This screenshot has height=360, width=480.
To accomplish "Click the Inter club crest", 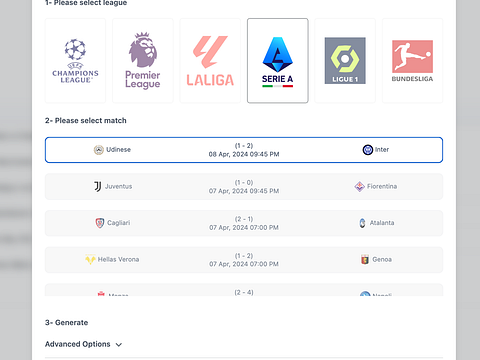I will coord(368,150).
